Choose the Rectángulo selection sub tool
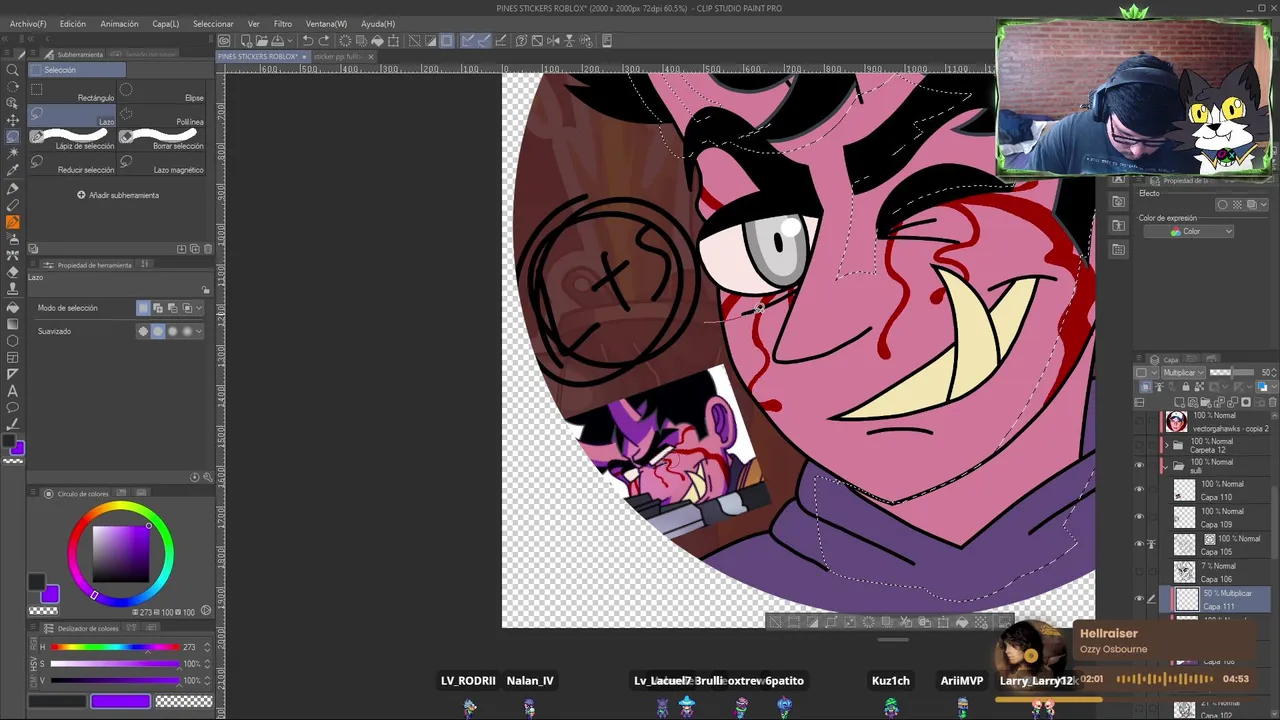This screenshot has width=1280, height=720. pos(73,93)
